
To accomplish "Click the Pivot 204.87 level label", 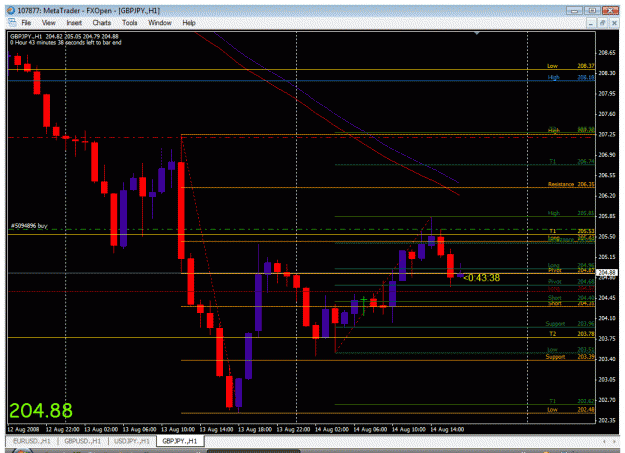I will tap(571, 270).
